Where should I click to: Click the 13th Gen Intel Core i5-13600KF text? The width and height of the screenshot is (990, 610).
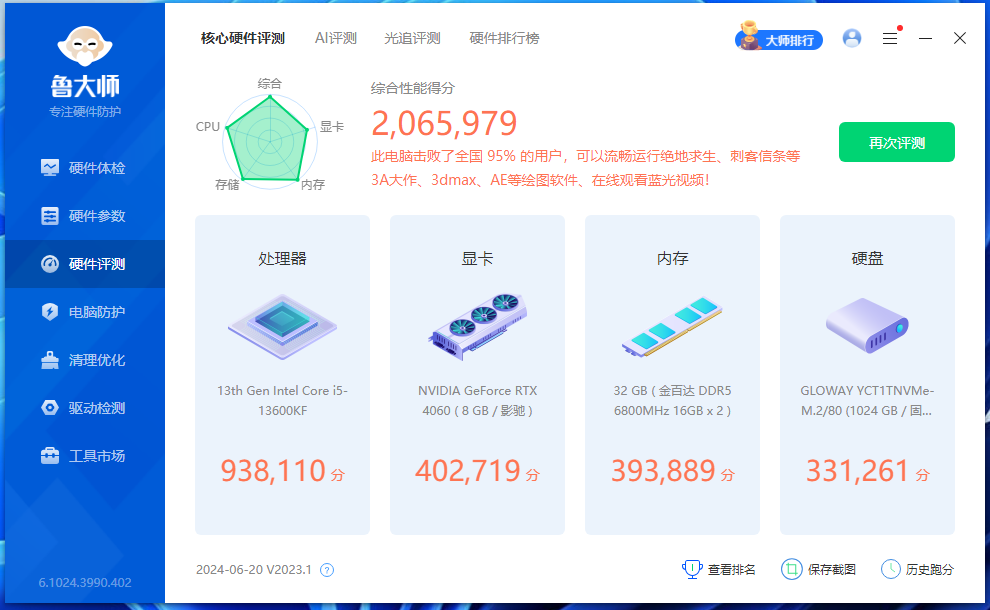pos(282,400)
